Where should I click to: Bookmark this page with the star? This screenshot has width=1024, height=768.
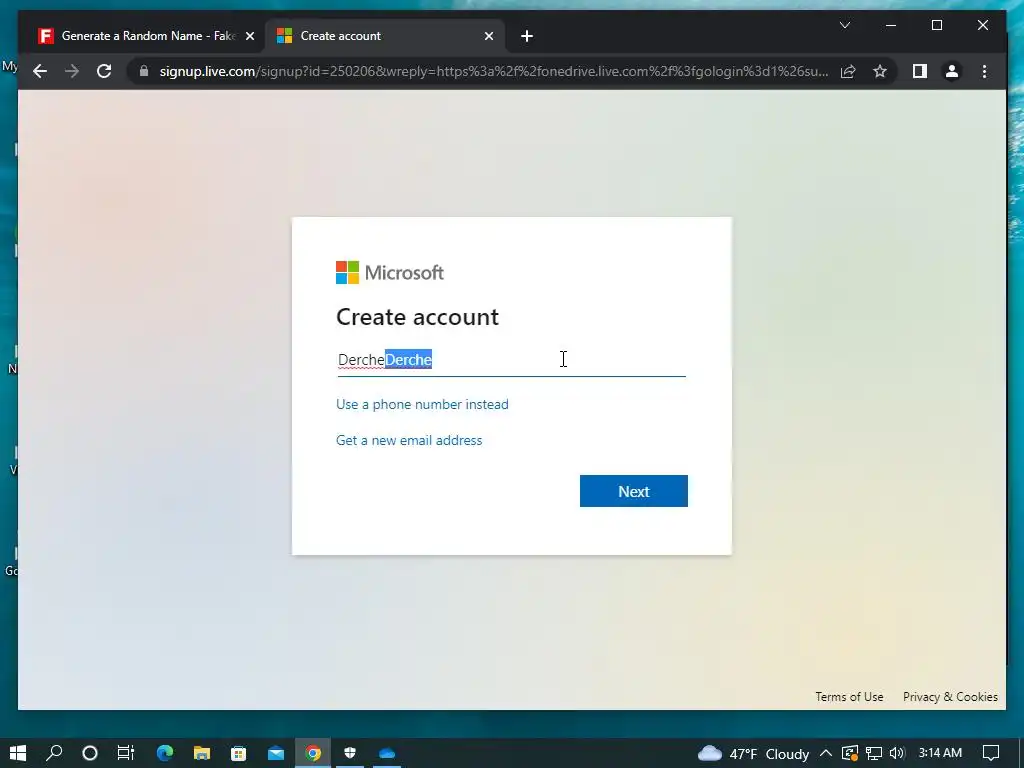click(880, 71)
